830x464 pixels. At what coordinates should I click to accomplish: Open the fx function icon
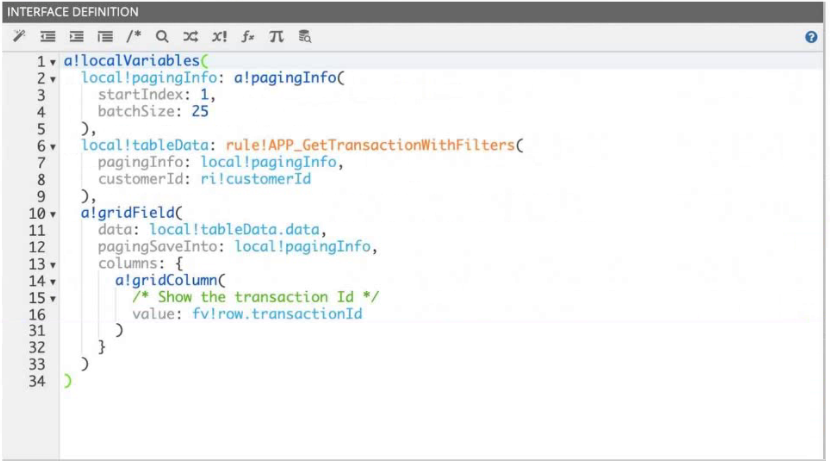pos(248,36)
